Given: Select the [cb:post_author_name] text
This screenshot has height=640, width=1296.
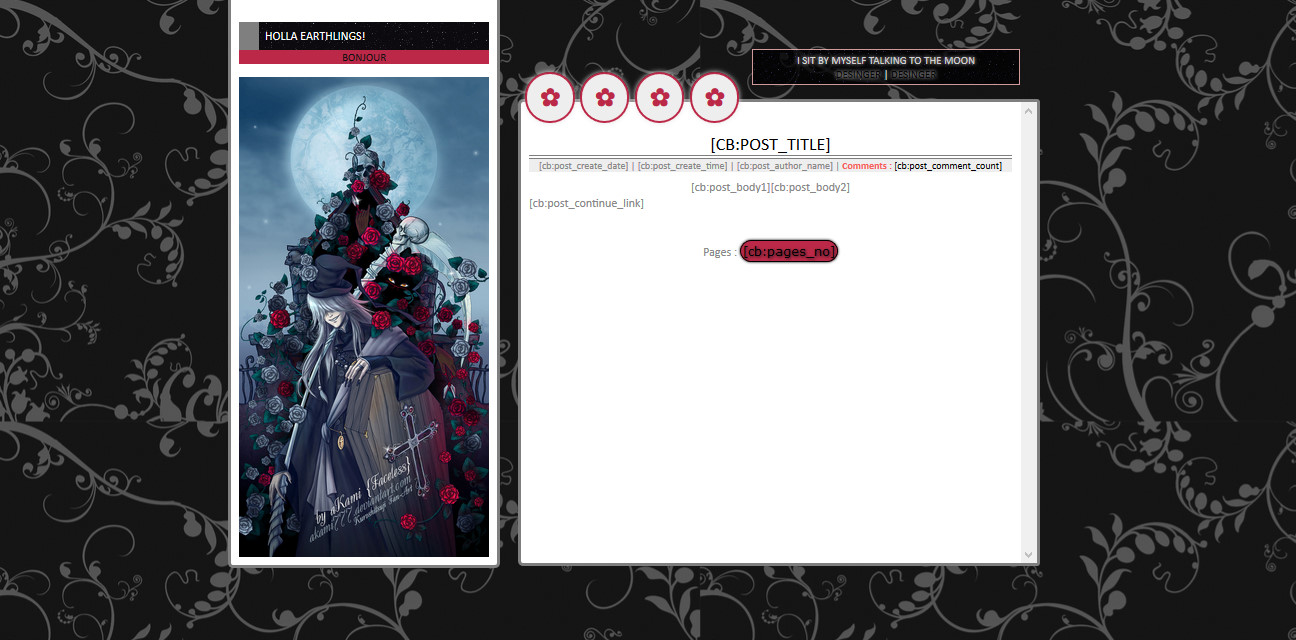Looking at the screenshot, I should point(785,166).
